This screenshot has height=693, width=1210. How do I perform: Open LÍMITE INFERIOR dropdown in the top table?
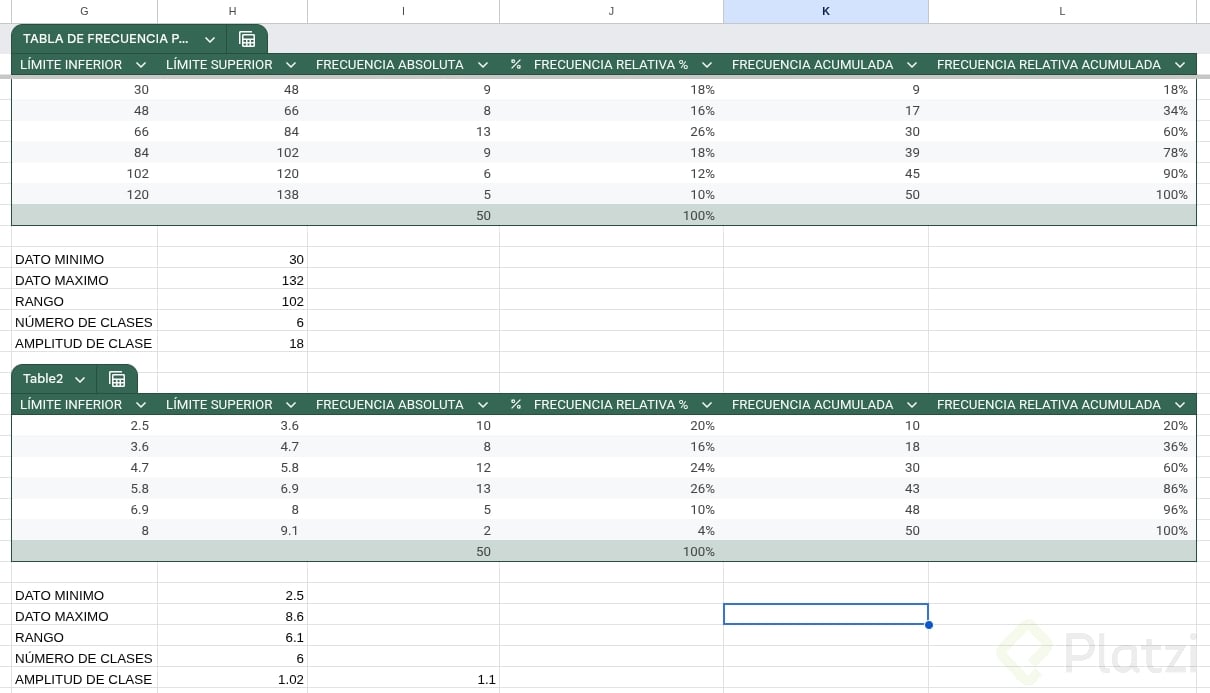(141, 65)
